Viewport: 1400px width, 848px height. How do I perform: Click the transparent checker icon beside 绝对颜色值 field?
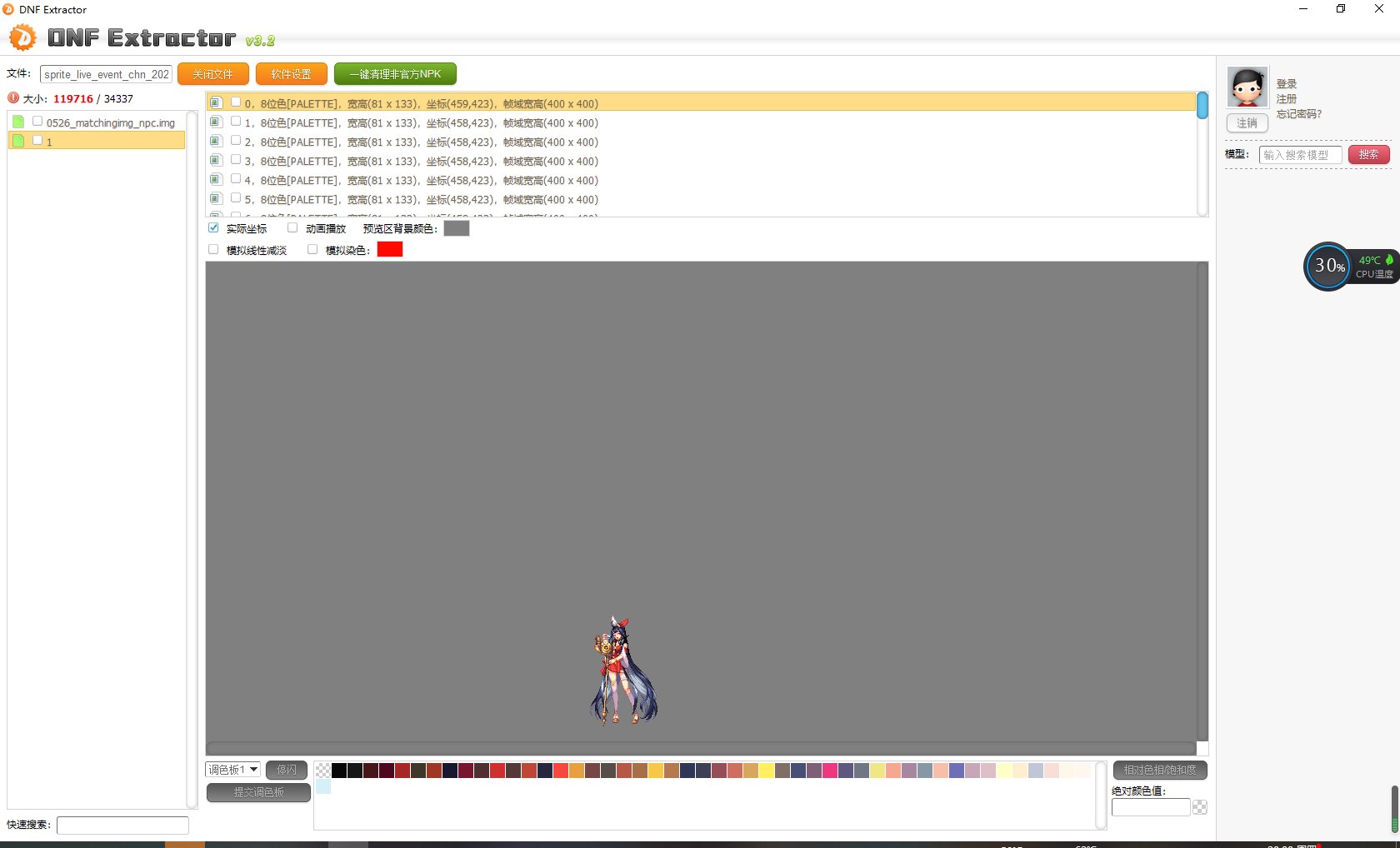(x=1200, y=807)
